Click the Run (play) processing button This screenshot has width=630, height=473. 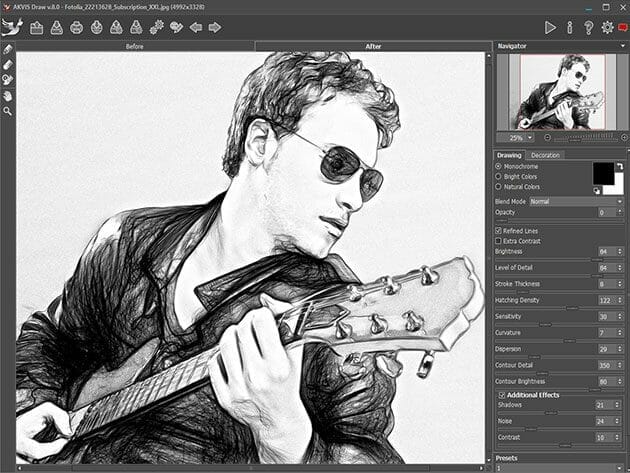pos(550,27)
